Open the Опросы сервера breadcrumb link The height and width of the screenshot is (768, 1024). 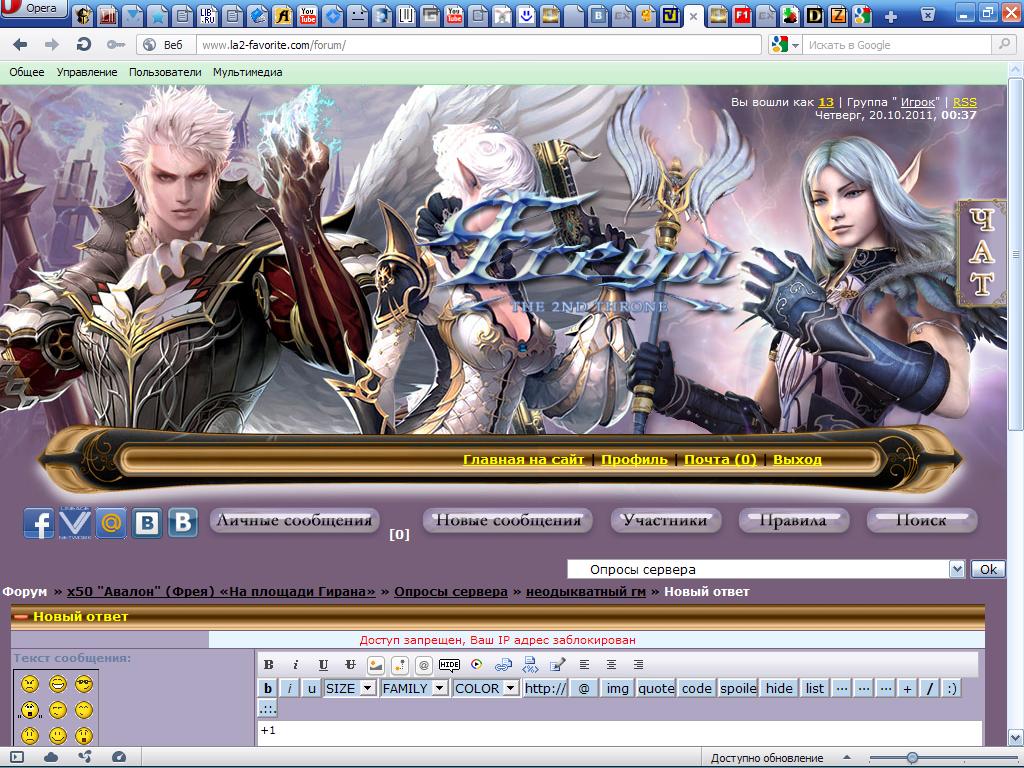tap(451, 592)
